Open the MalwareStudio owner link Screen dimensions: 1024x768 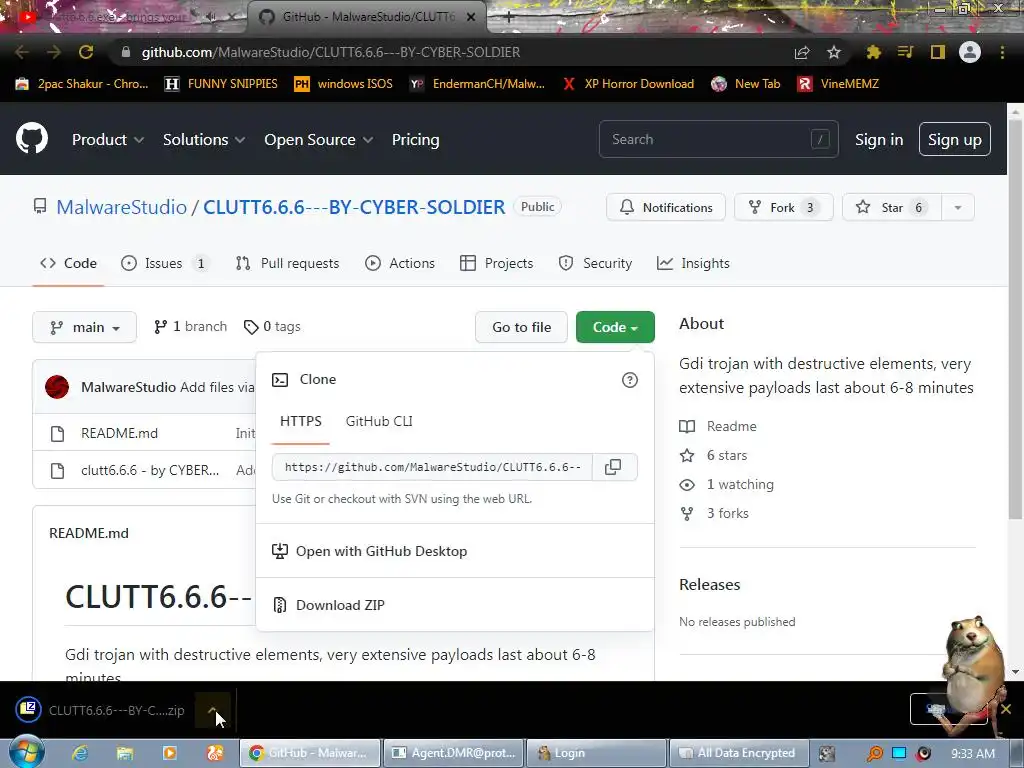[121, 207]
